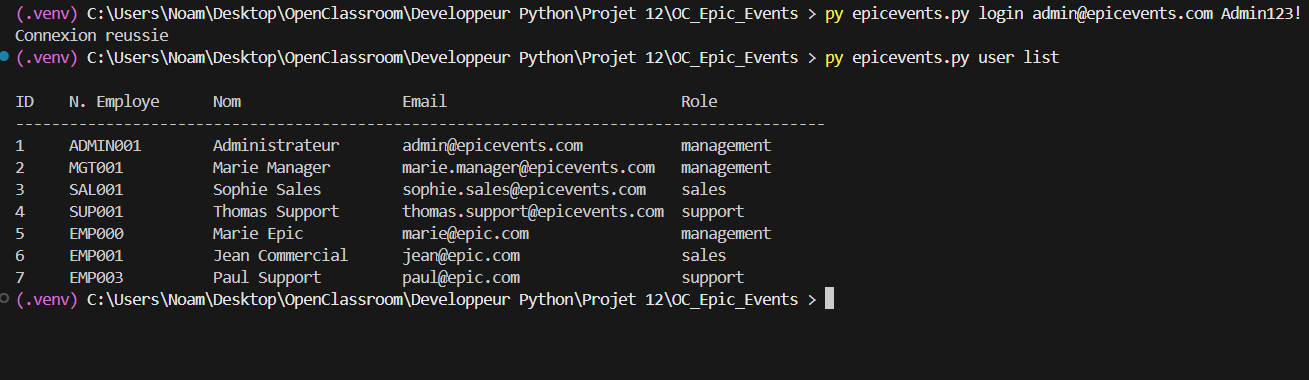Viewport: 1309px width, 380px height.
Task: Click the email 'marie@epic.com'
Action: tap(465, 234)
